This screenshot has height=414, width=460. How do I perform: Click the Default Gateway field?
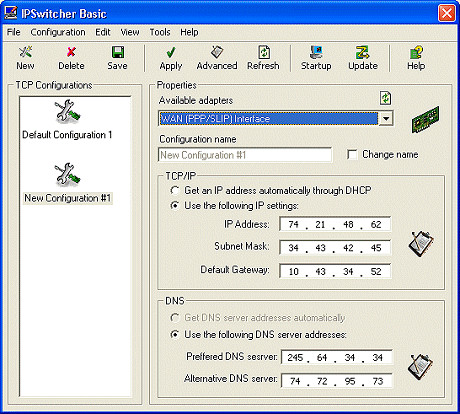[335, 271]
